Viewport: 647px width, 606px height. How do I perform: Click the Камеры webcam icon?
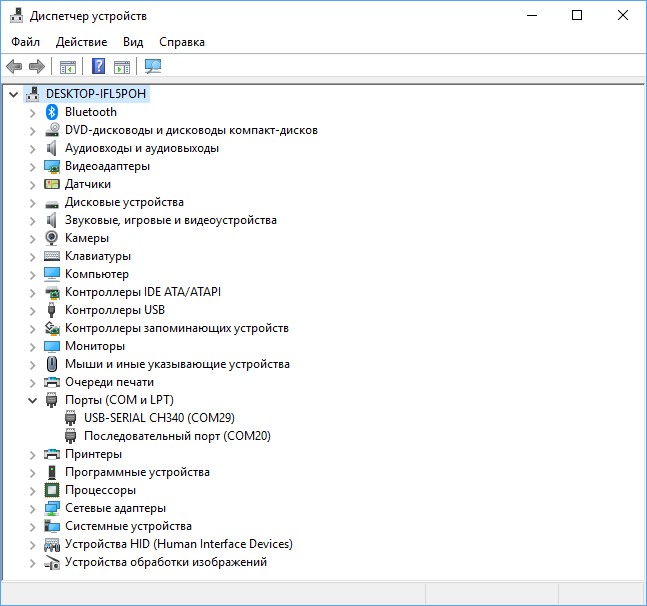(52, 238)
